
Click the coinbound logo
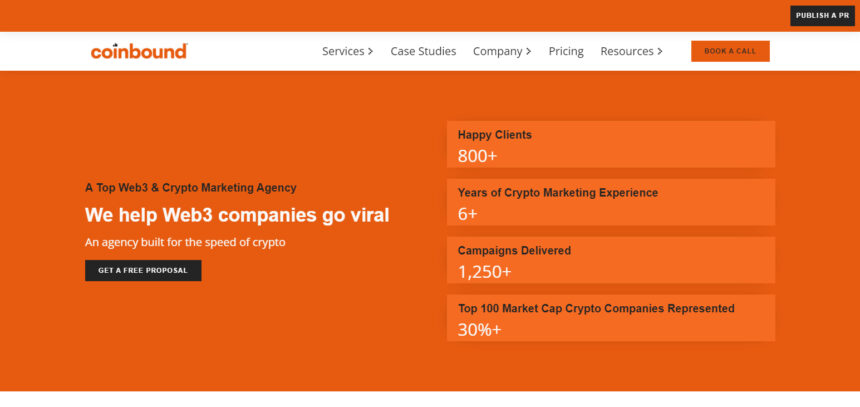pyautogui.click(x=139, y=51)
